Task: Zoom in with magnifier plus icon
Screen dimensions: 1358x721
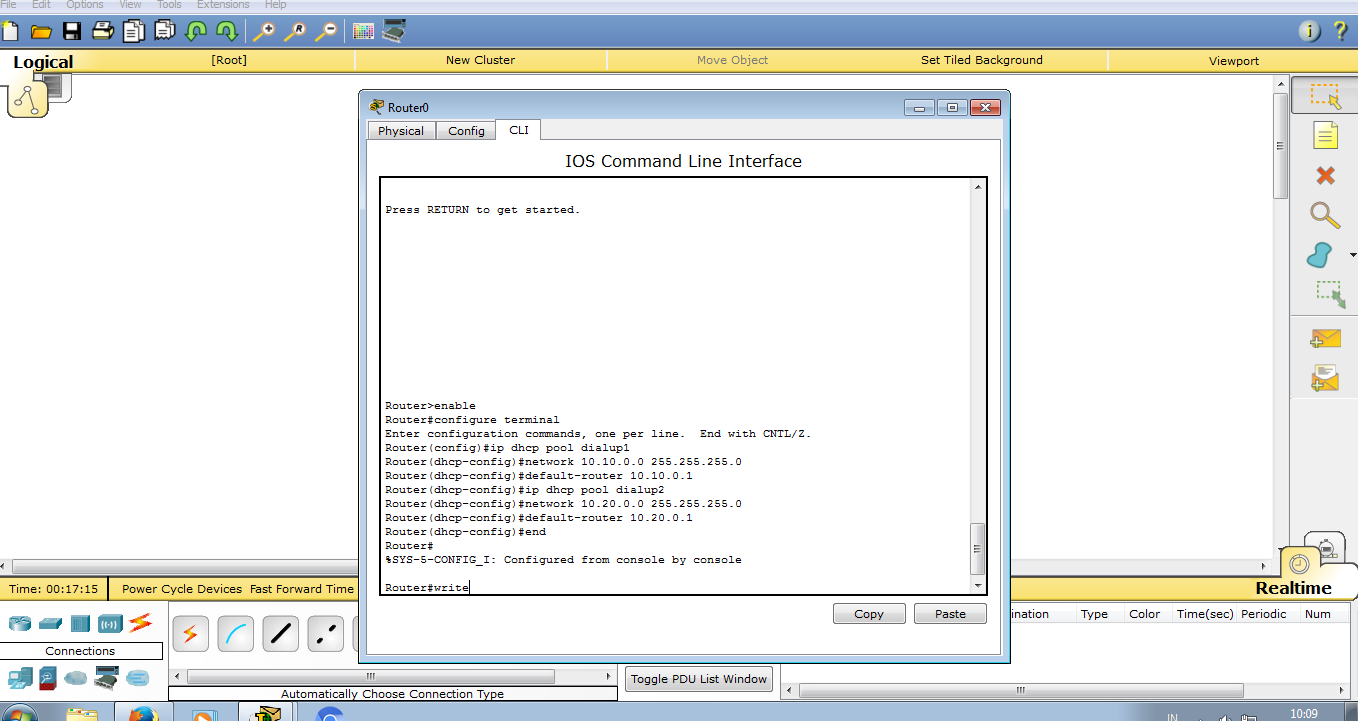Action: coord(264,31)
